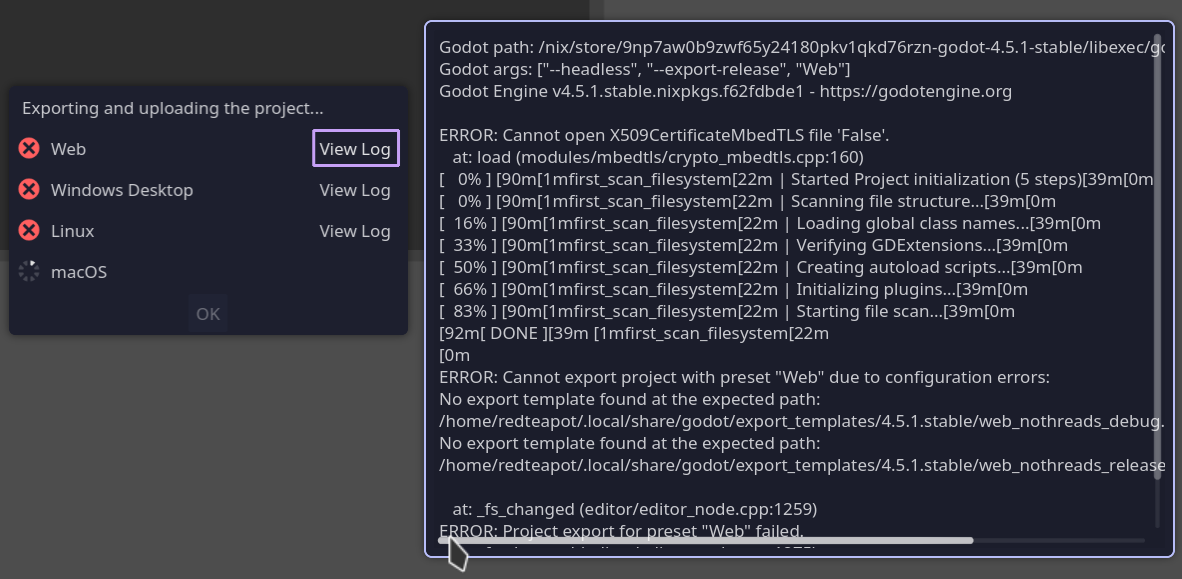Click the web_nothreads_debug template path line

pyautogui.click(x=802, y=421)
